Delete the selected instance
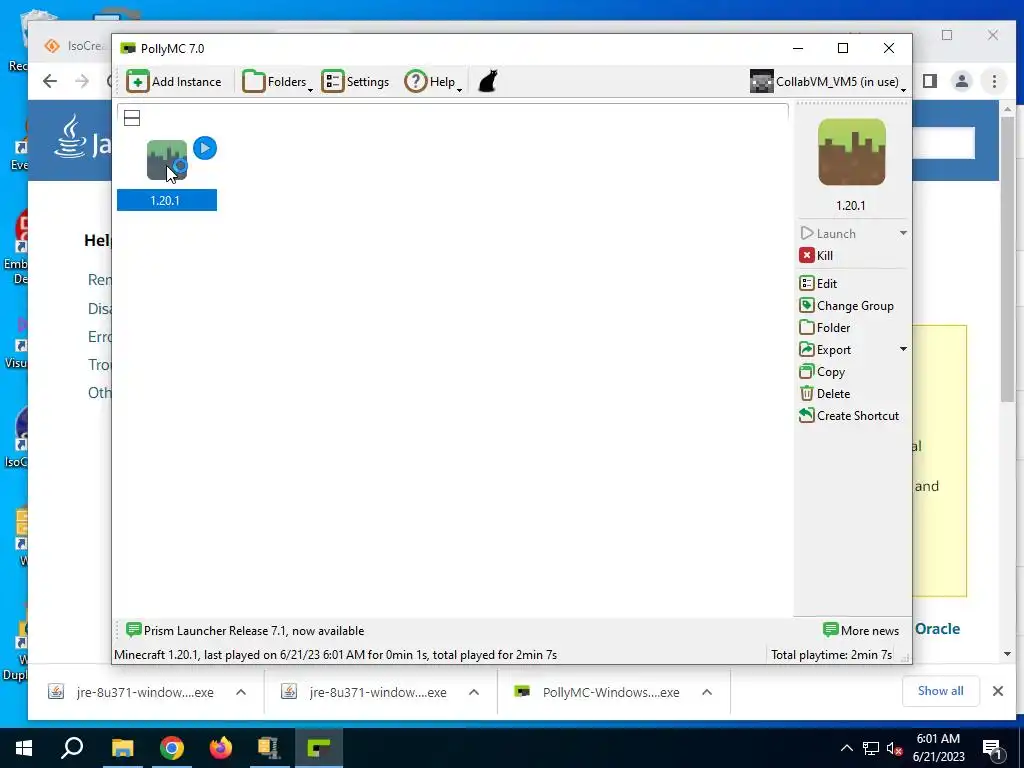 825,394
